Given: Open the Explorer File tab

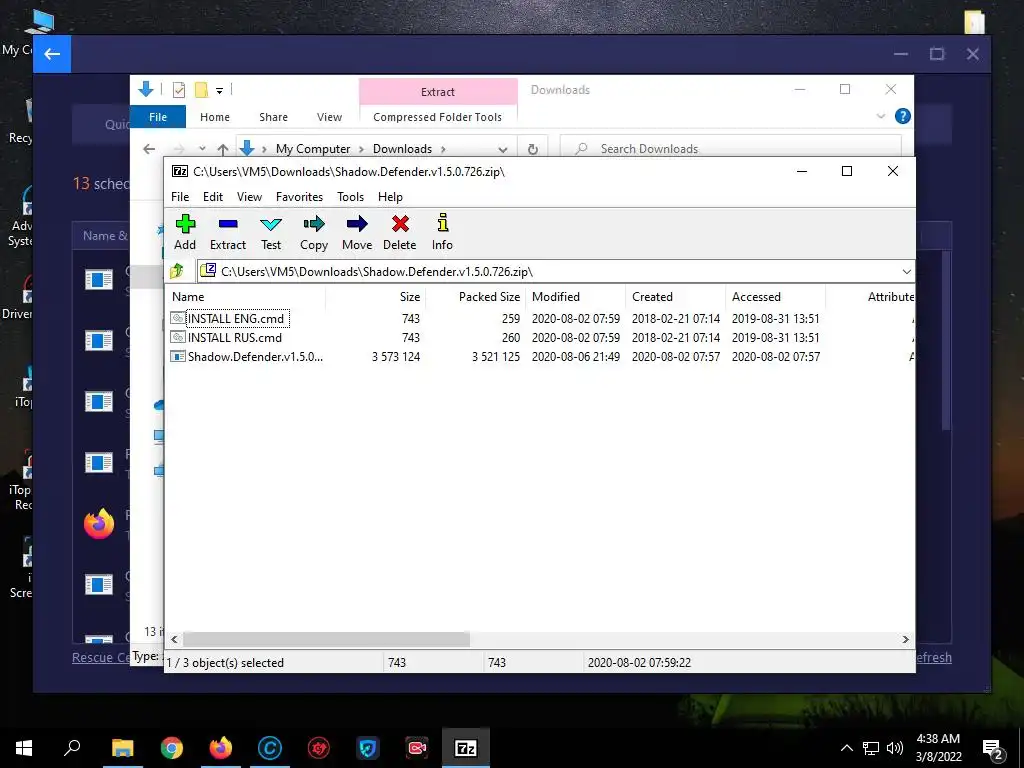Looking at the screenshot, I should (158, 117).
